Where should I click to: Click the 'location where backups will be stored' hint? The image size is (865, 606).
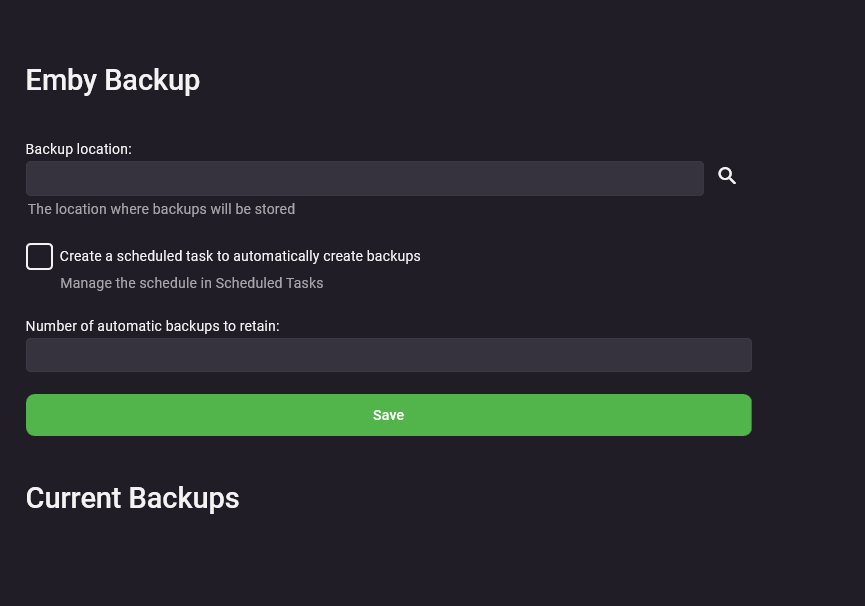161,209
